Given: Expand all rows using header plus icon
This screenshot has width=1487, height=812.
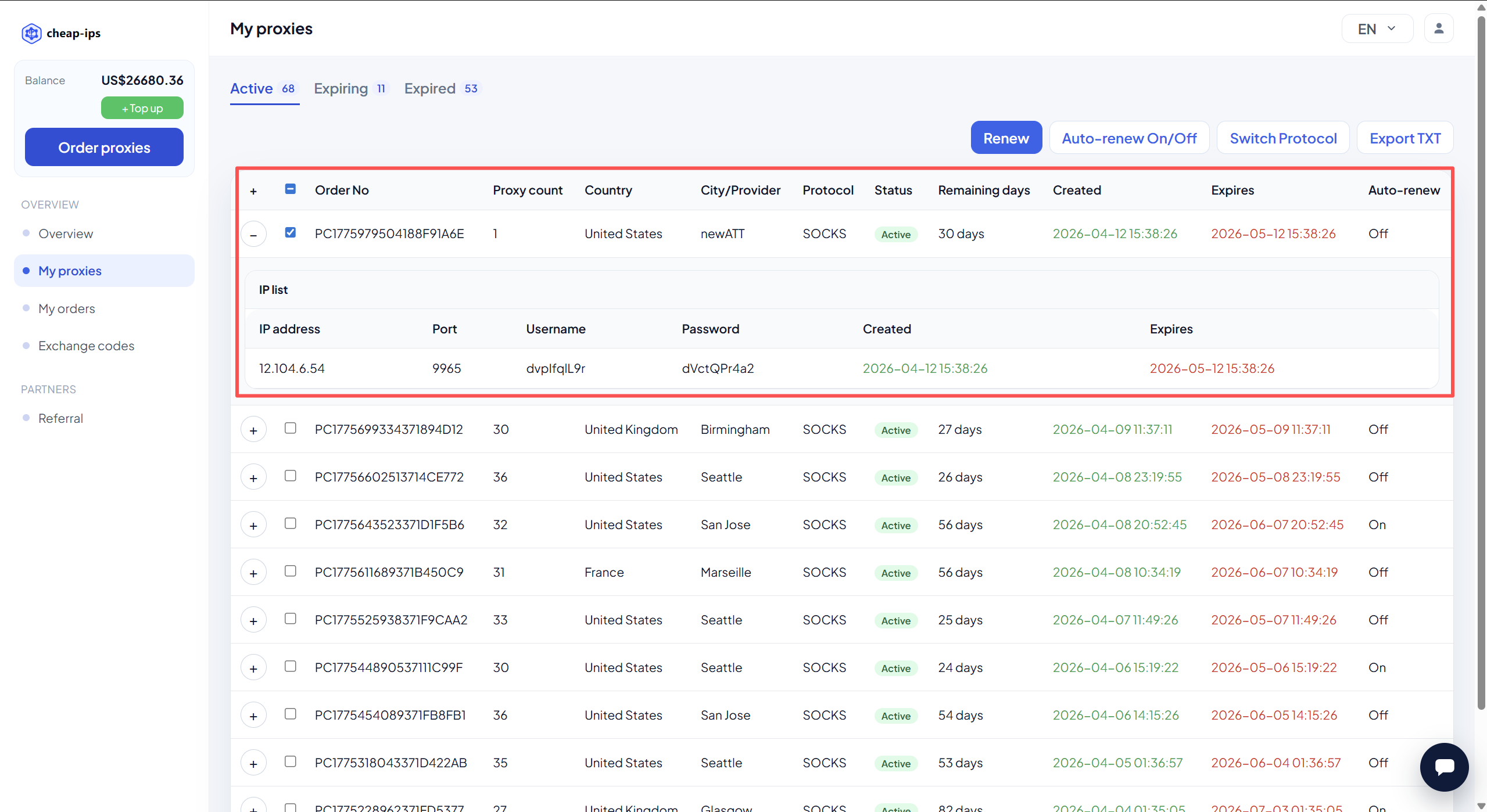Looking at the screenshot, I should 253,191.
